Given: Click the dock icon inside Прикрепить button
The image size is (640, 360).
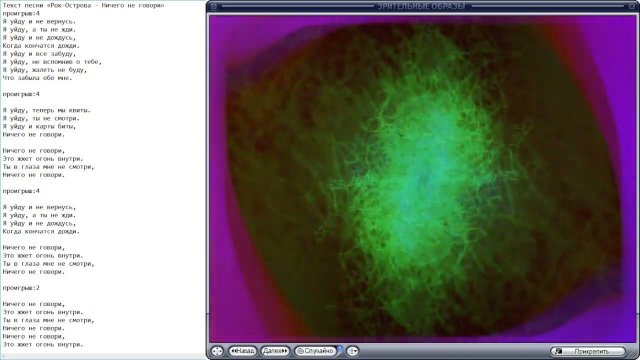Looking at the screenshot, I should 558,351.
